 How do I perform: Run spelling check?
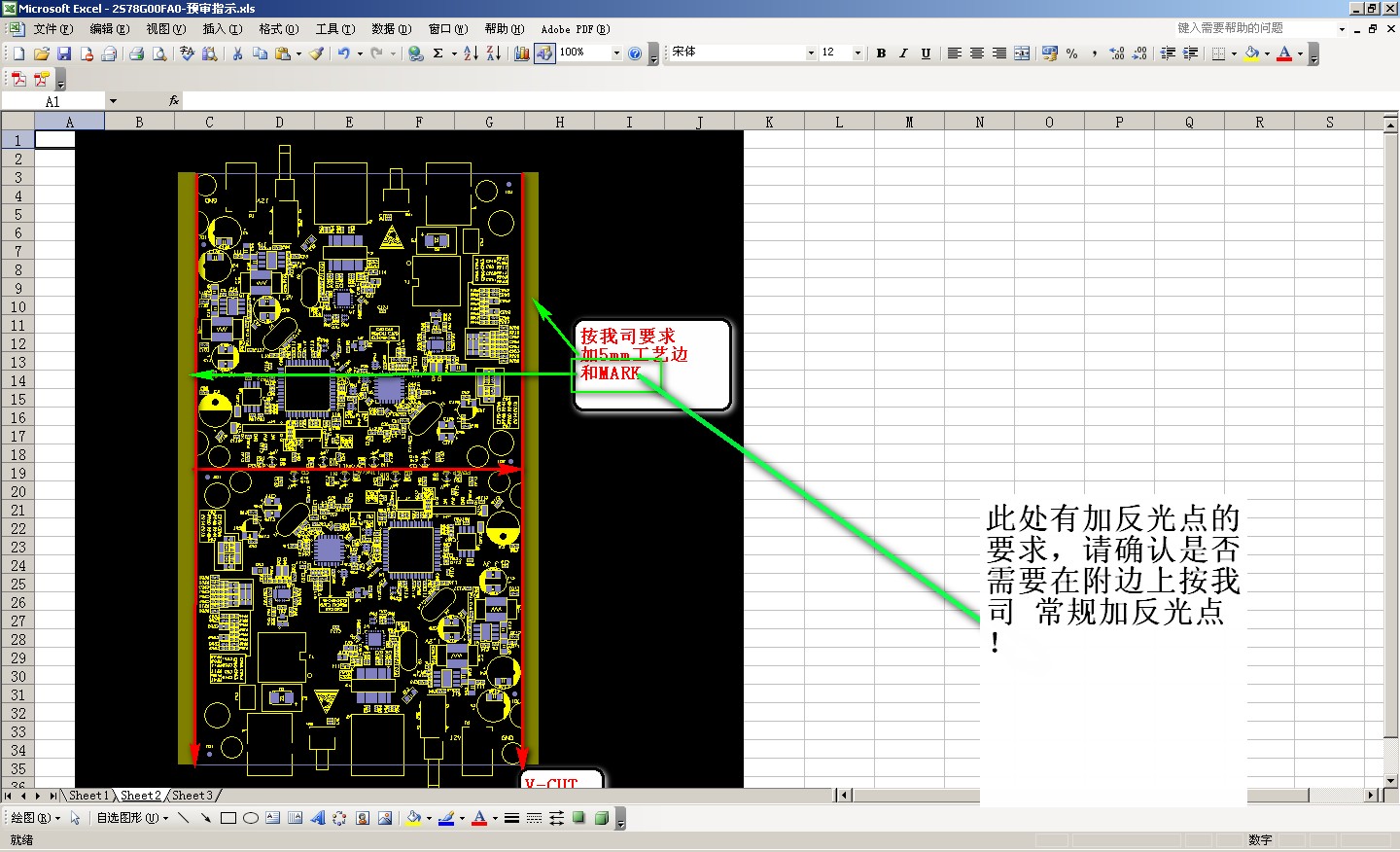tap(188, 53)
